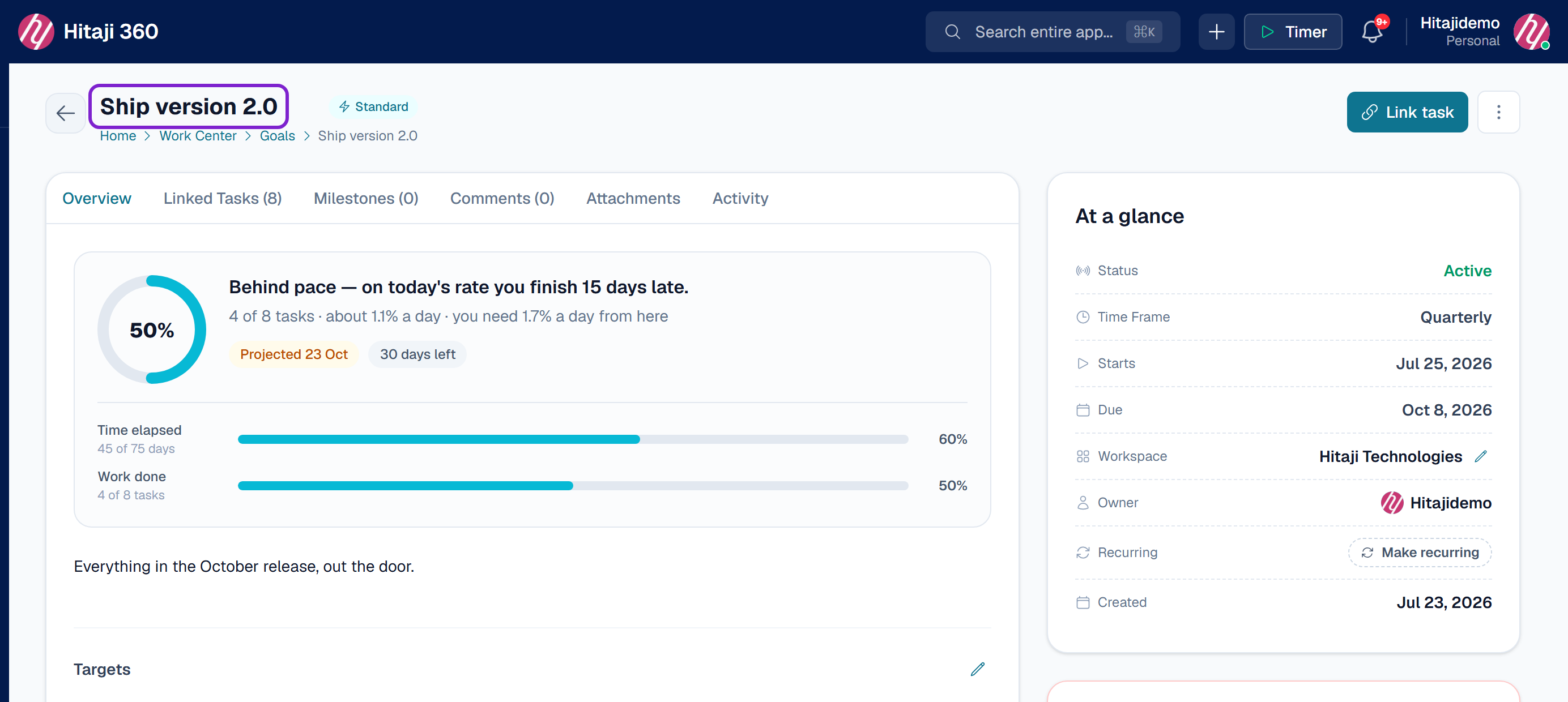Click the Projected 23 Oct badge

[x=293, y=354]
